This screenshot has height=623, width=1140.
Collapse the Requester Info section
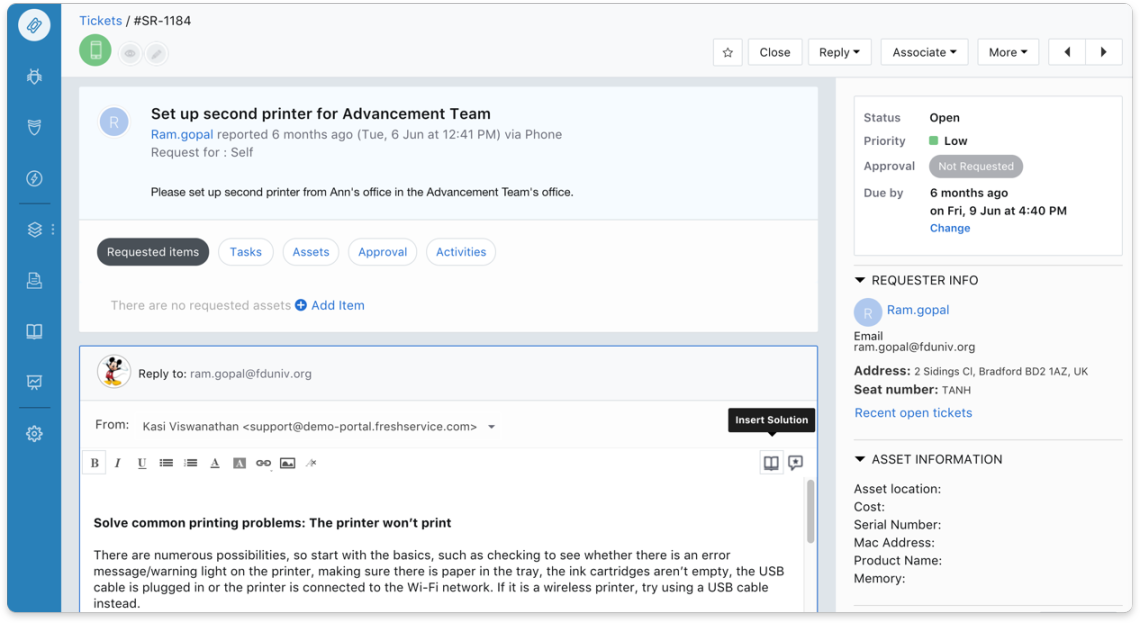[860, 281]
